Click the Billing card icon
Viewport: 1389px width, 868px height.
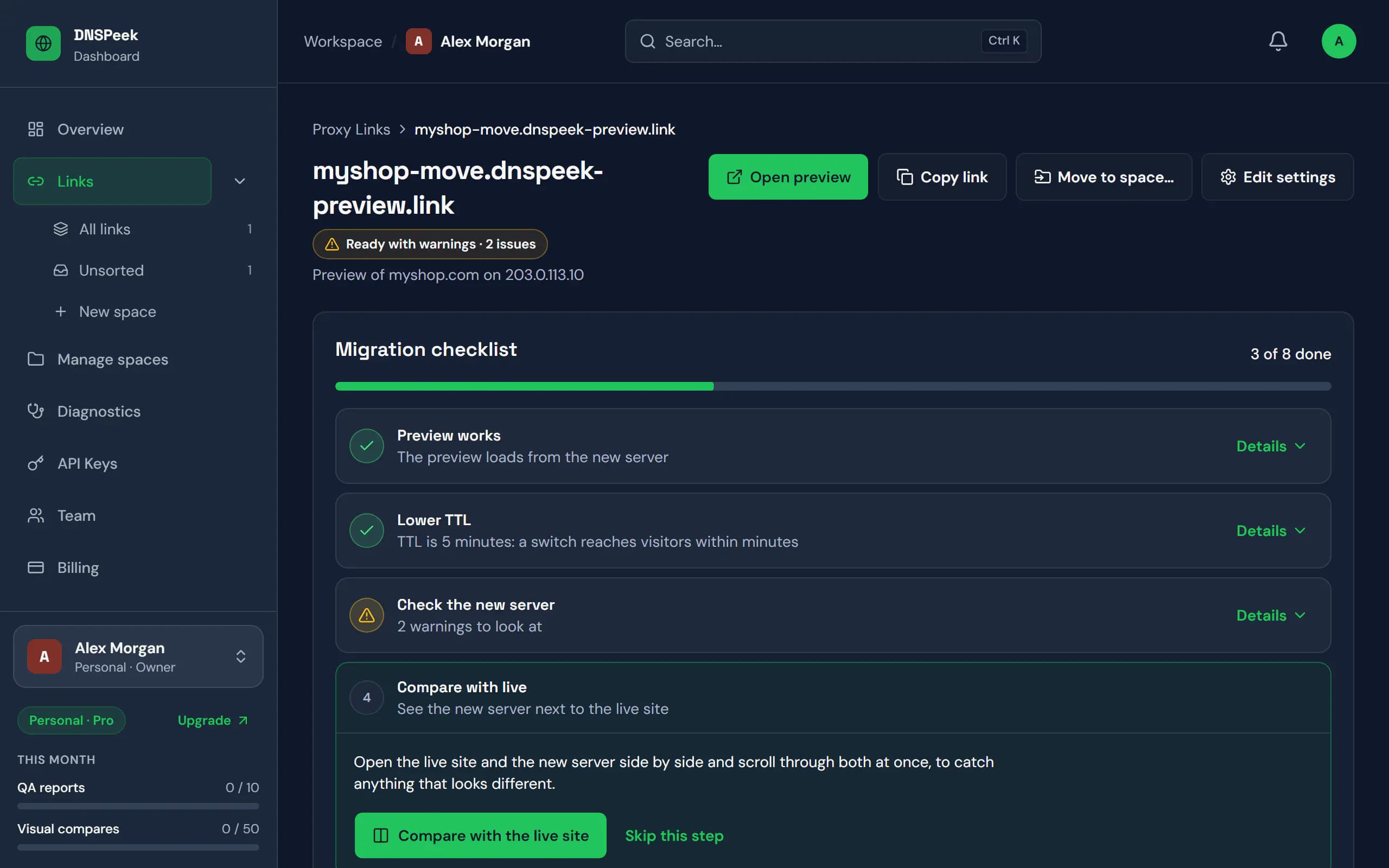[x=36, y=567]
